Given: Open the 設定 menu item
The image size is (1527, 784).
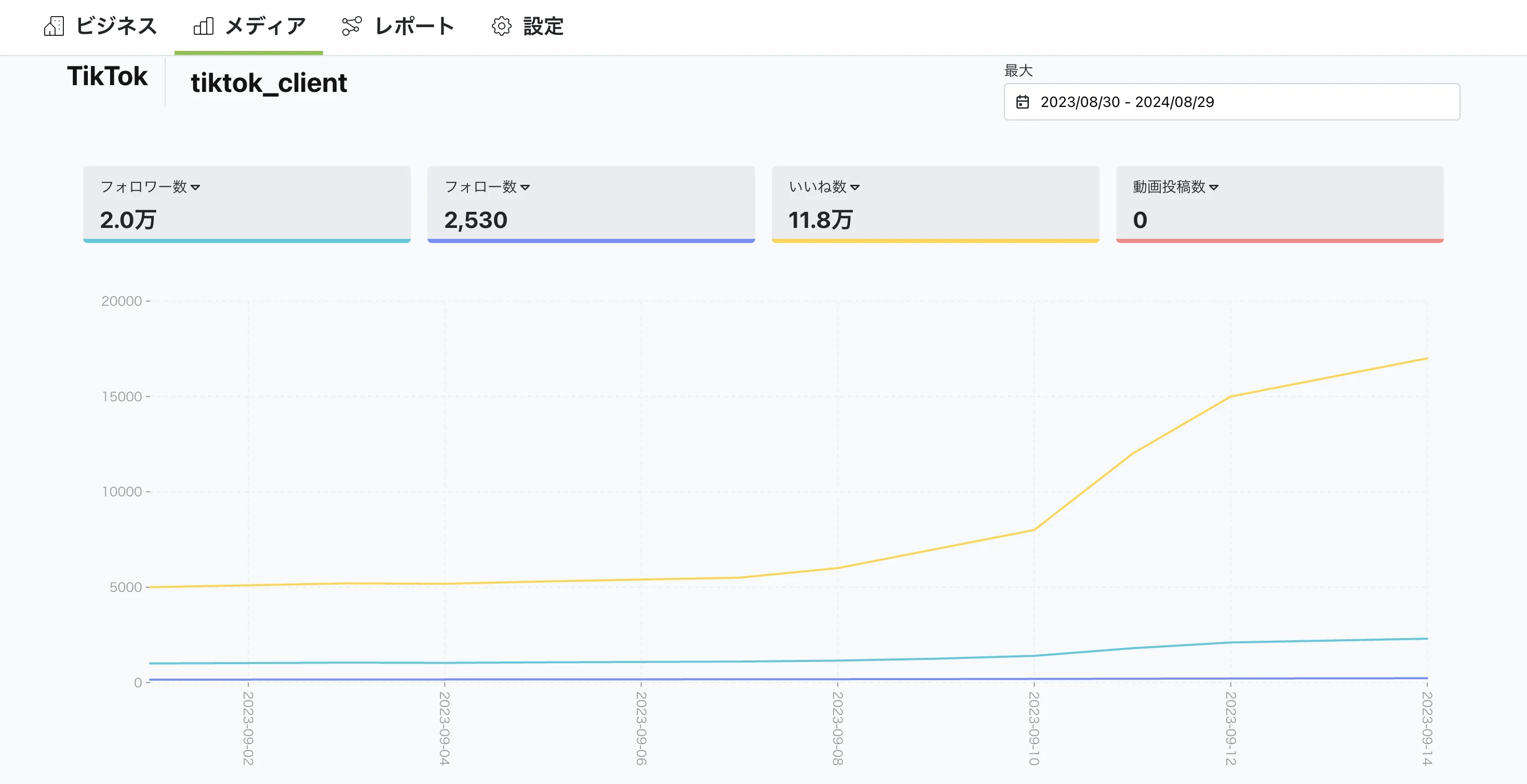Looking at the screenshot, I should click(543, 26).
